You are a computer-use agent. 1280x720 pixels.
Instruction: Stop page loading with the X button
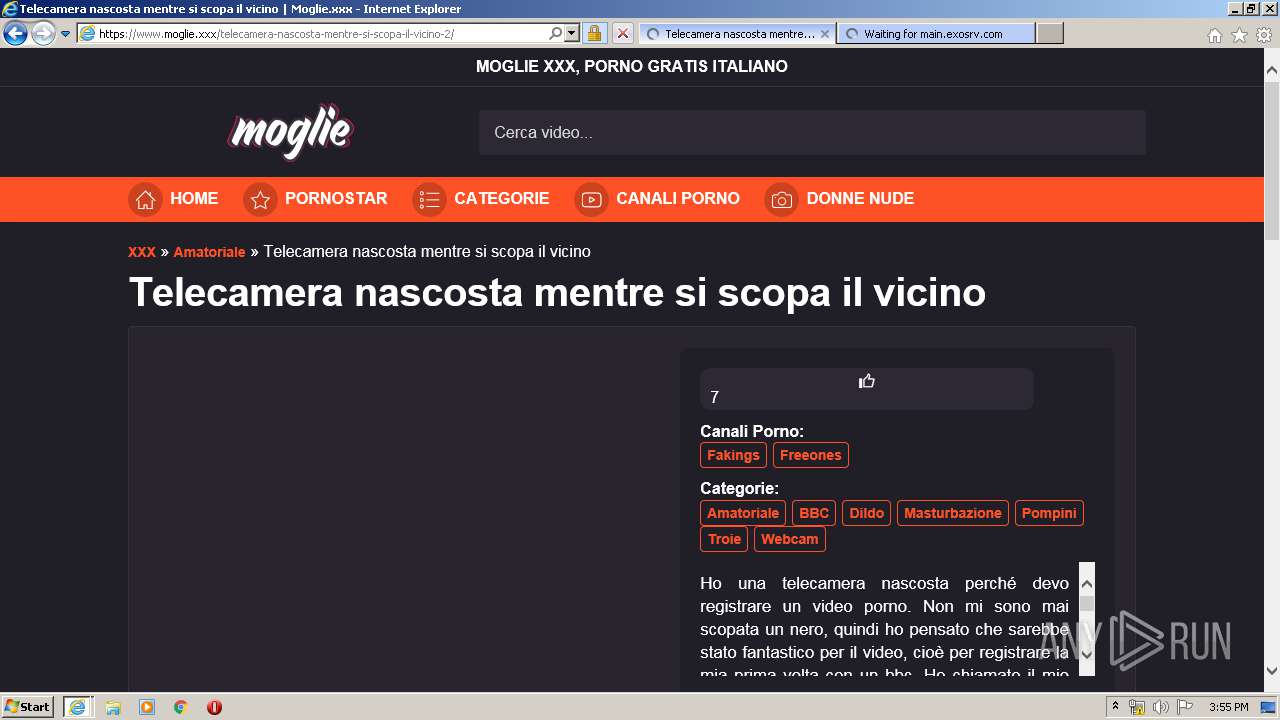(622, 33)
